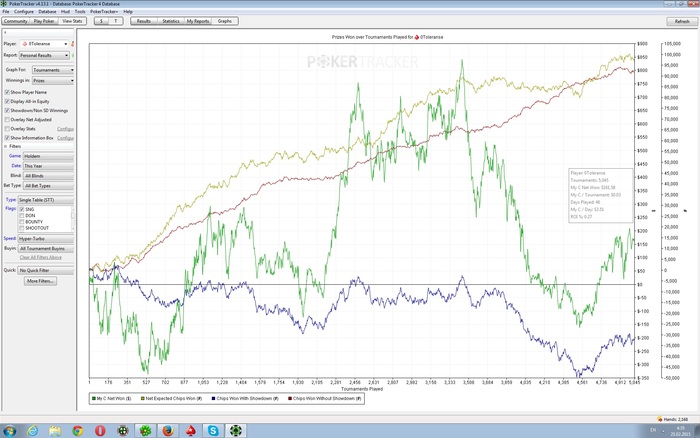Click the Hands count icon in status bar
Screen dimensions: 700x438
[660, 419]
